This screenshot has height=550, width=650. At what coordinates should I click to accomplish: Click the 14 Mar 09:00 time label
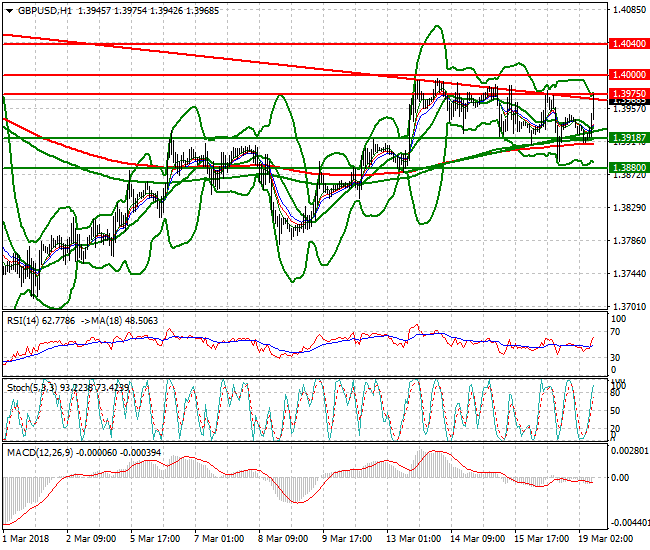tap(478, 539)
